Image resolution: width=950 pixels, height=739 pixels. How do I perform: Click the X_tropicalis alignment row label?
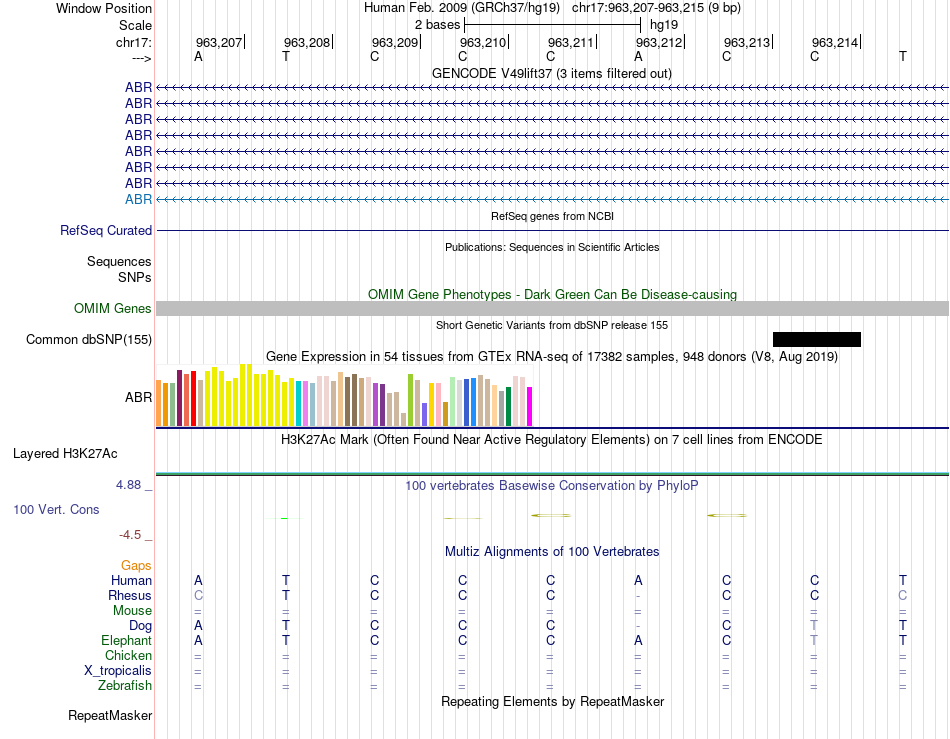pyautogui.click(x=118, y=671)
